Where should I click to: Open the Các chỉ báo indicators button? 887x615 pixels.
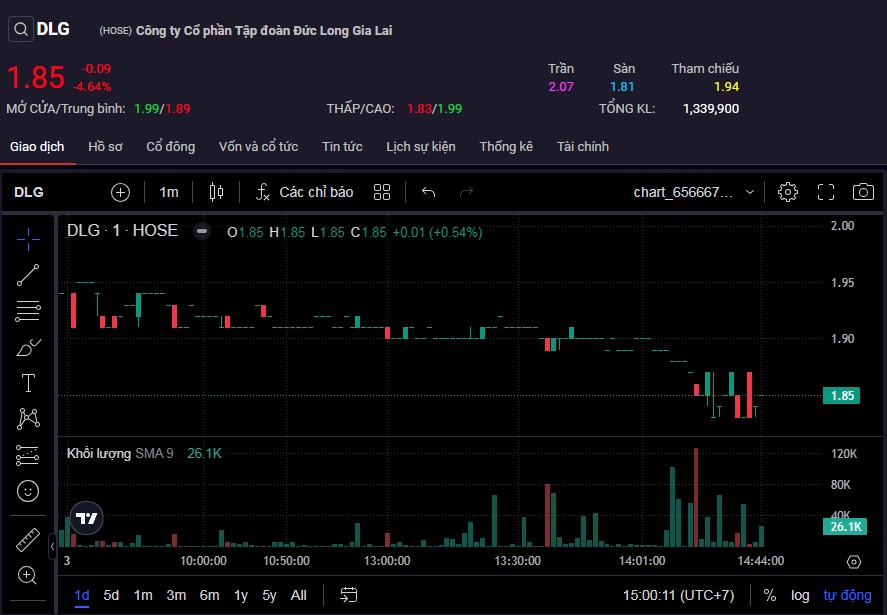(x=305, y=192)
